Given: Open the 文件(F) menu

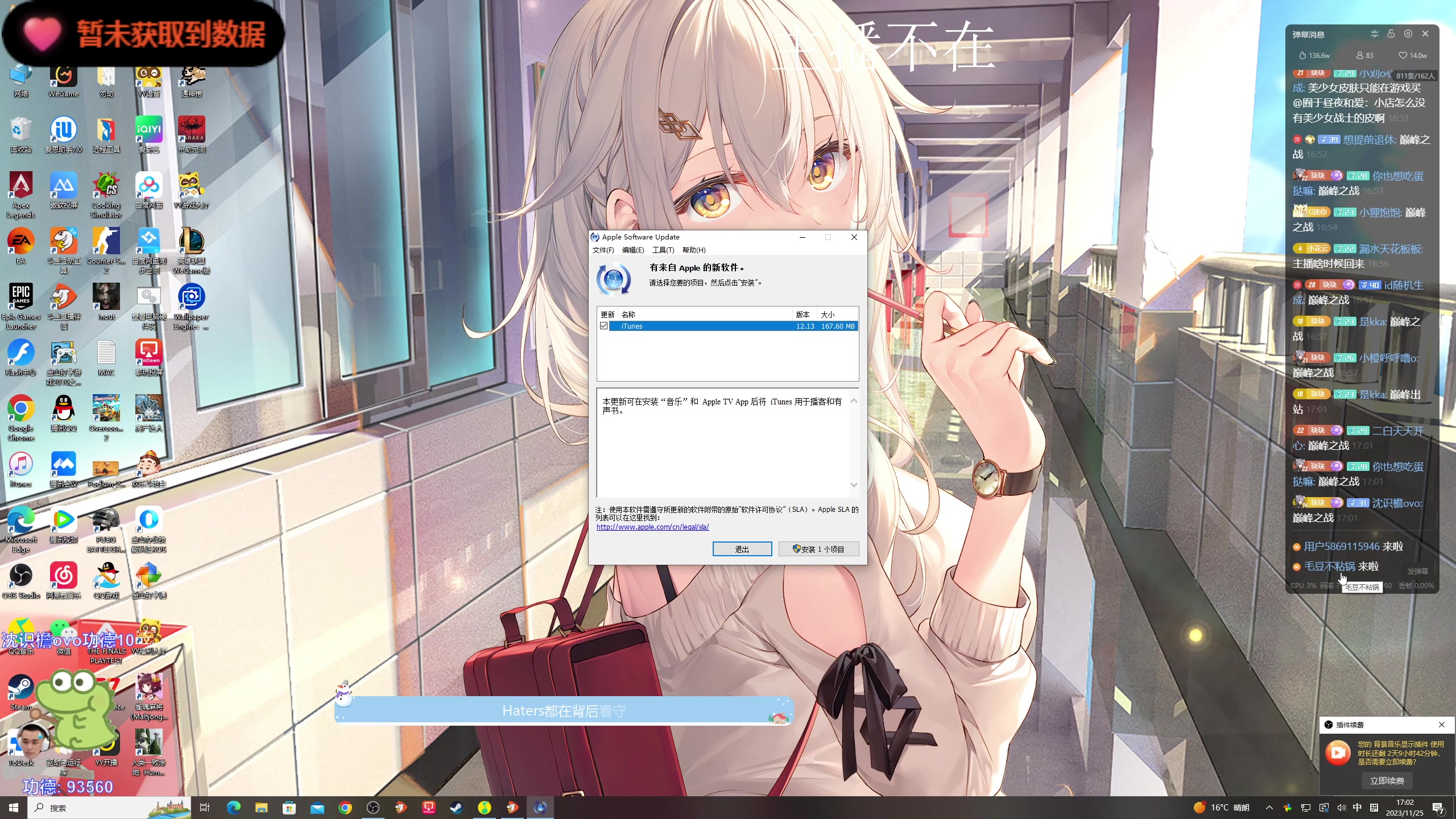Looking at the screenshot, I should [603, 250].
